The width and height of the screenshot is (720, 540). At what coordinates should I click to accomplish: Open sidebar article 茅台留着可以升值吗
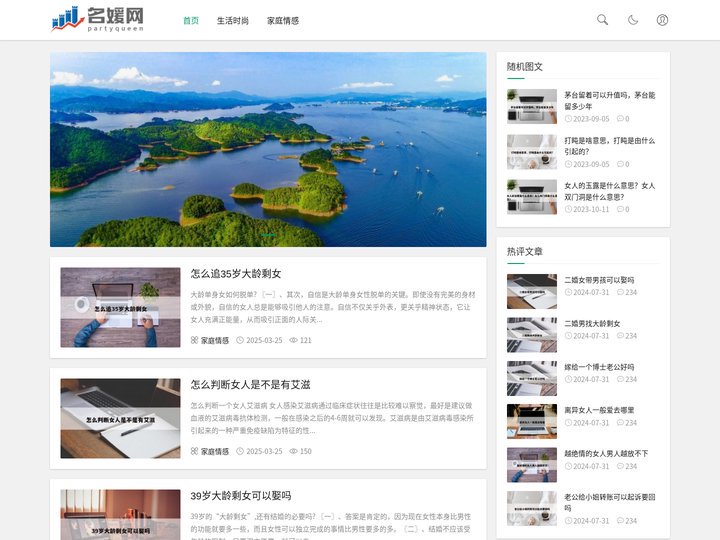pos(609,101)
